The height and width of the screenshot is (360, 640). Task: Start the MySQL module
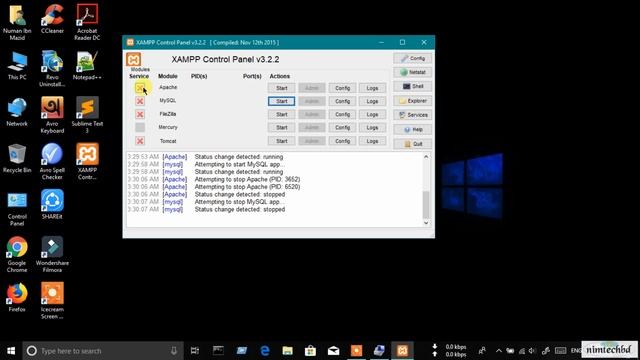point(282,101)
